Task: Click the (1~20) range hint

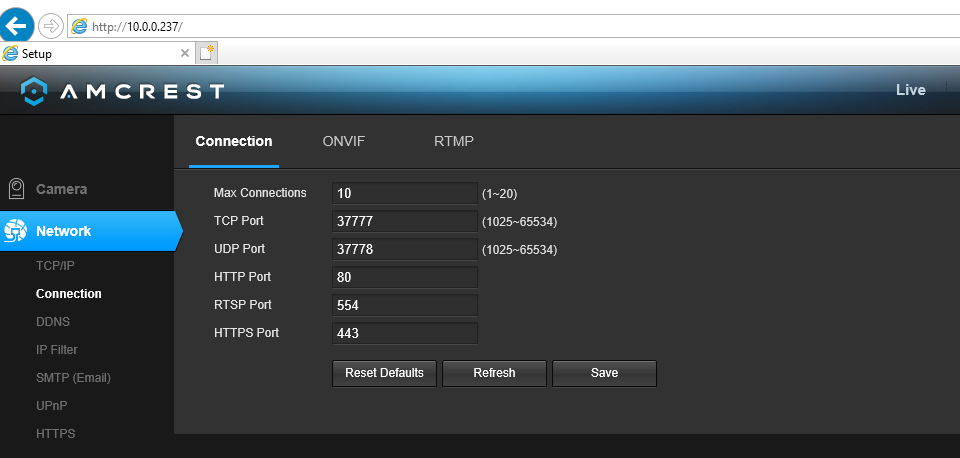Action: pos(500,194)
